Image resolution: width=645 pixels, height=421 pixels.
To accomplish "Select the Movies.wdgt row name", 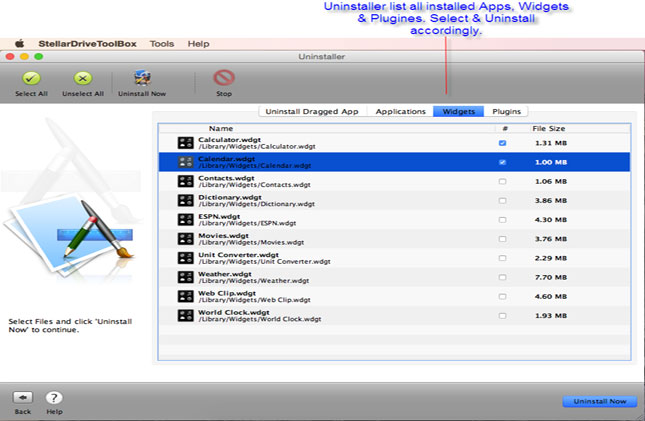I will (223, 235).
